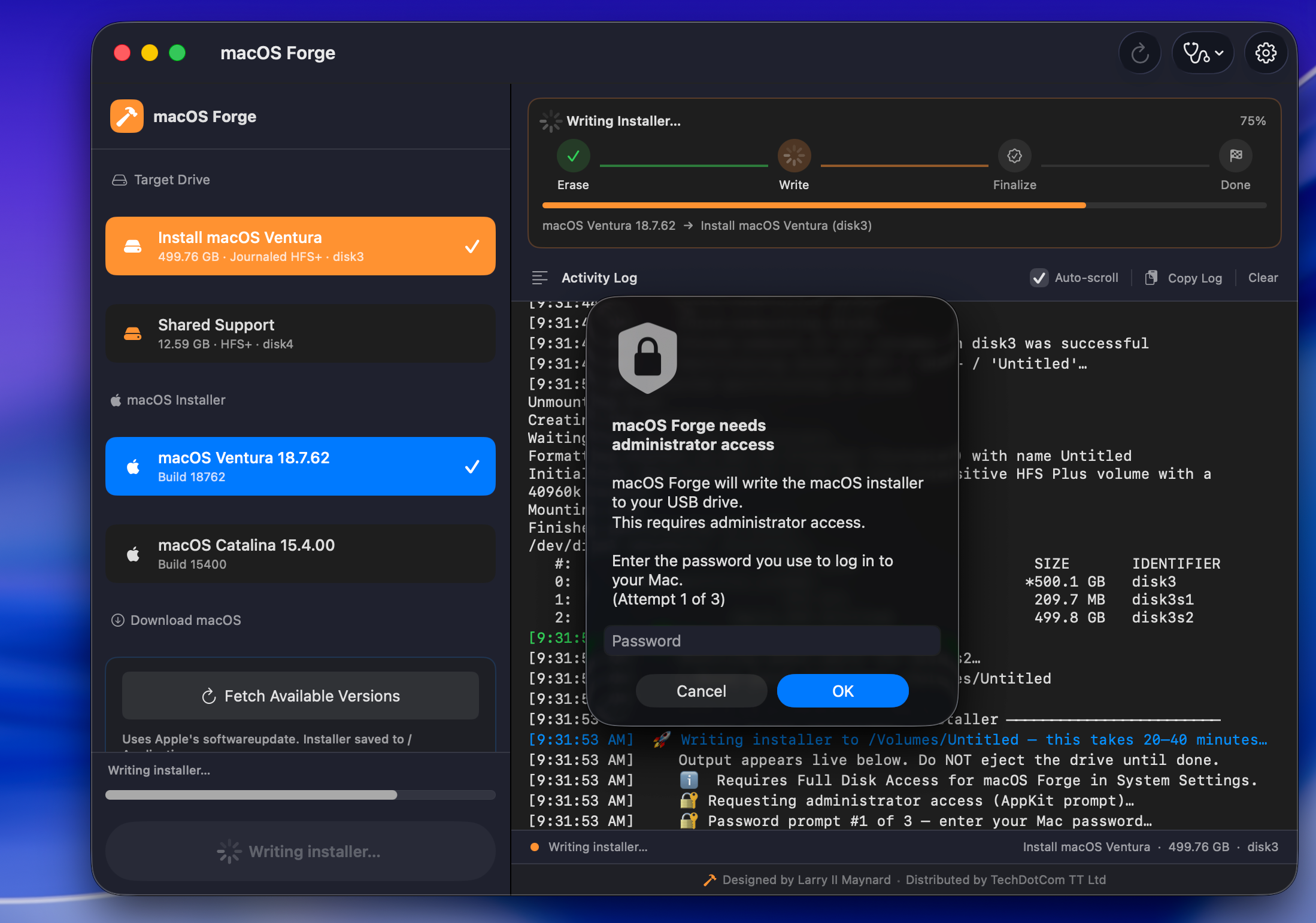This screenshot has width=1316, height=923.
Task: Open the stethoscope diagnostics dropdown
Action: pos(1203,53)
